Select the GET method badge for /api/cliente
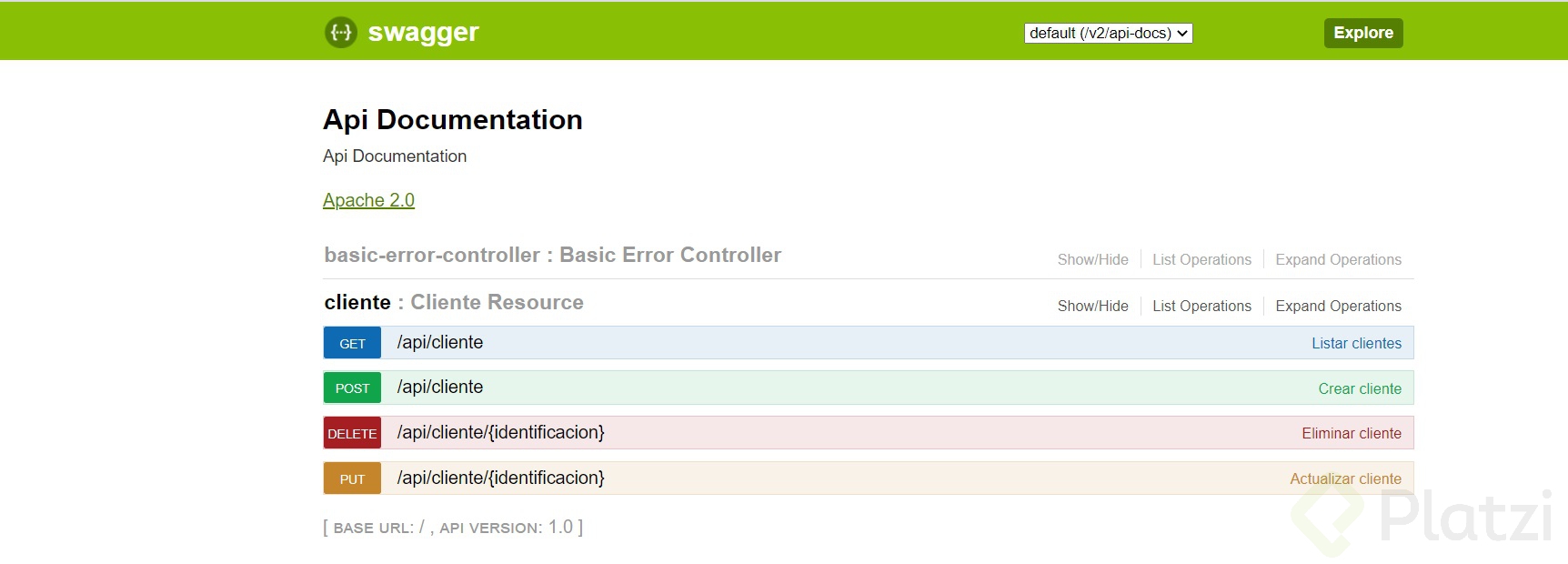1568x564 pixels. (351, 343)
